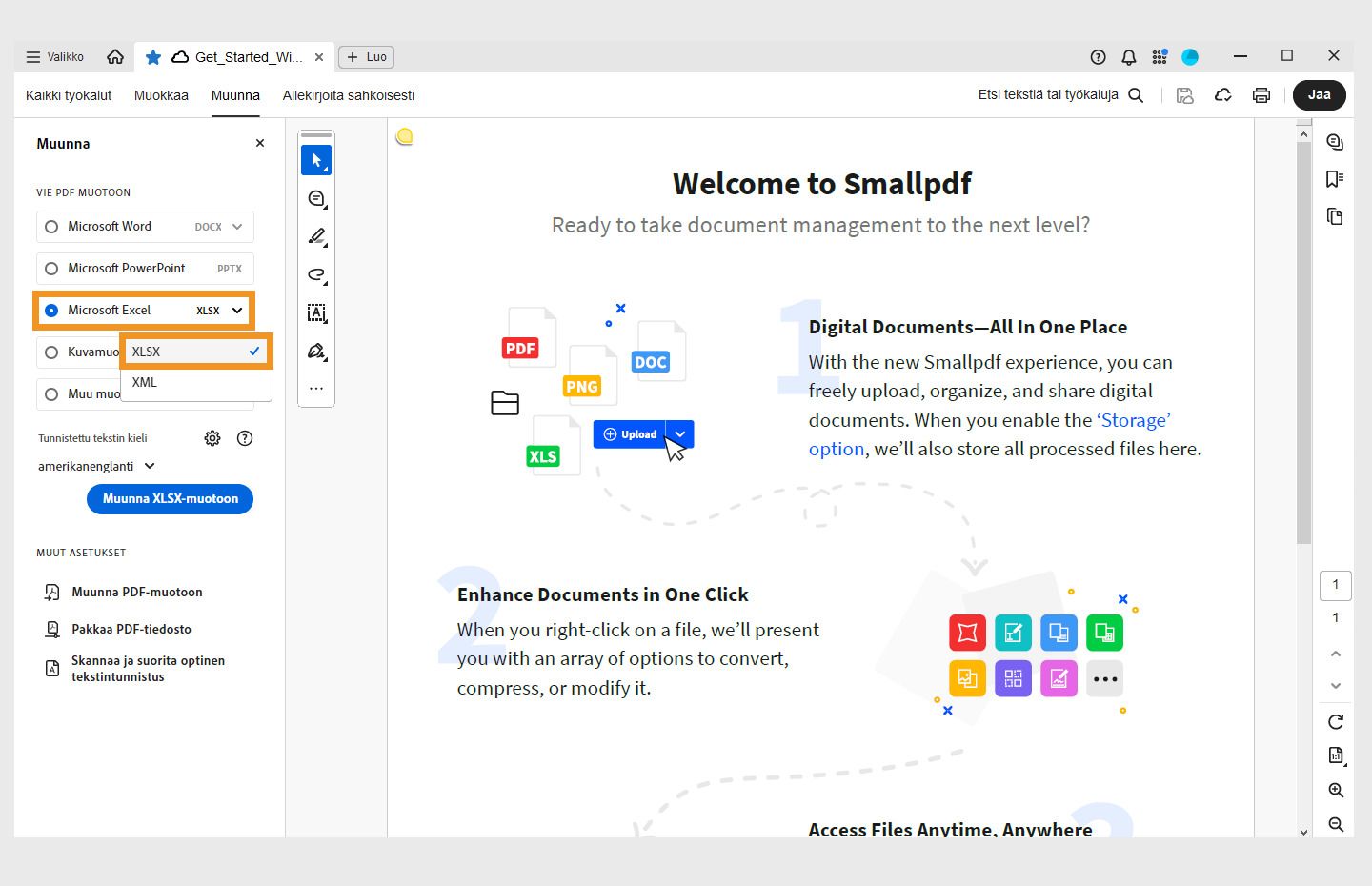This screenshot has height=886, width=1372.
Task: Open the help question mark in title bar
Action: coord(1098,57)
